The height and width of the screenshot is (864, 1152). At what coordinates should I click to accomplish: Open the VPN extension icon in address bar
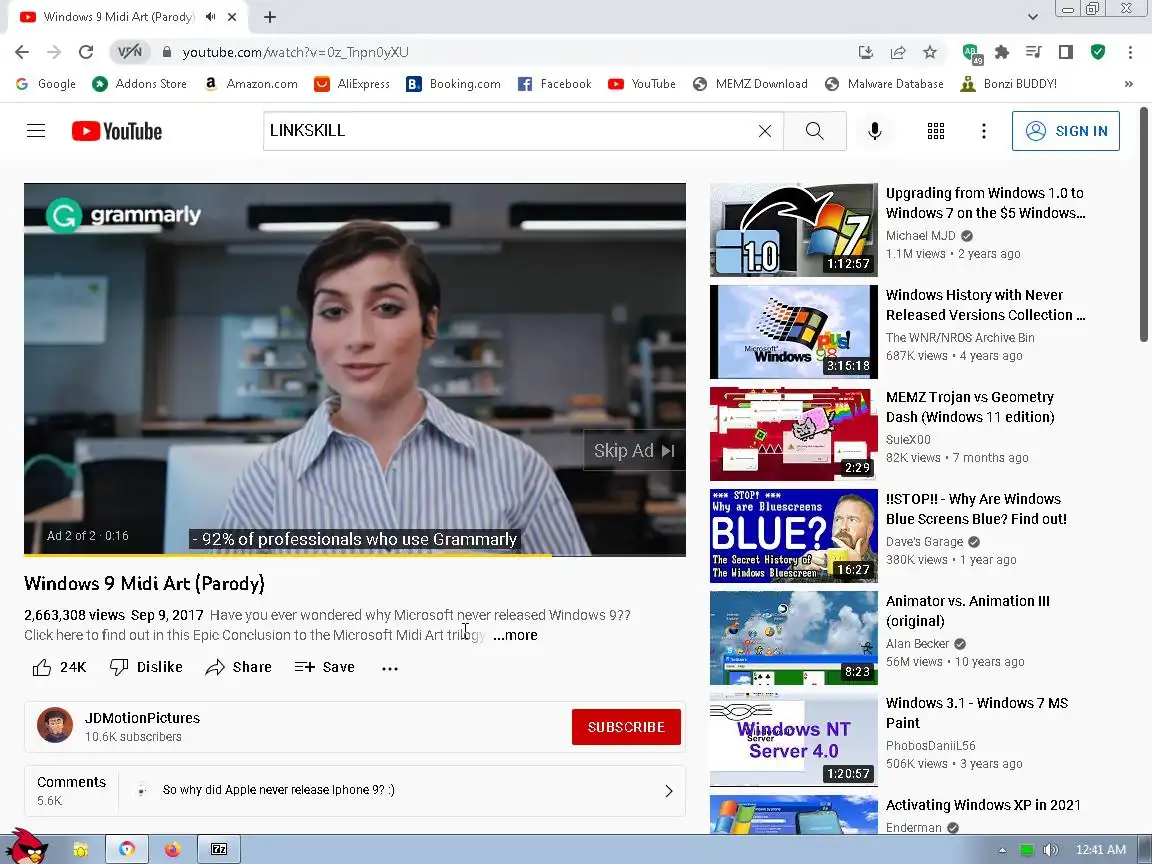(130, 52)
